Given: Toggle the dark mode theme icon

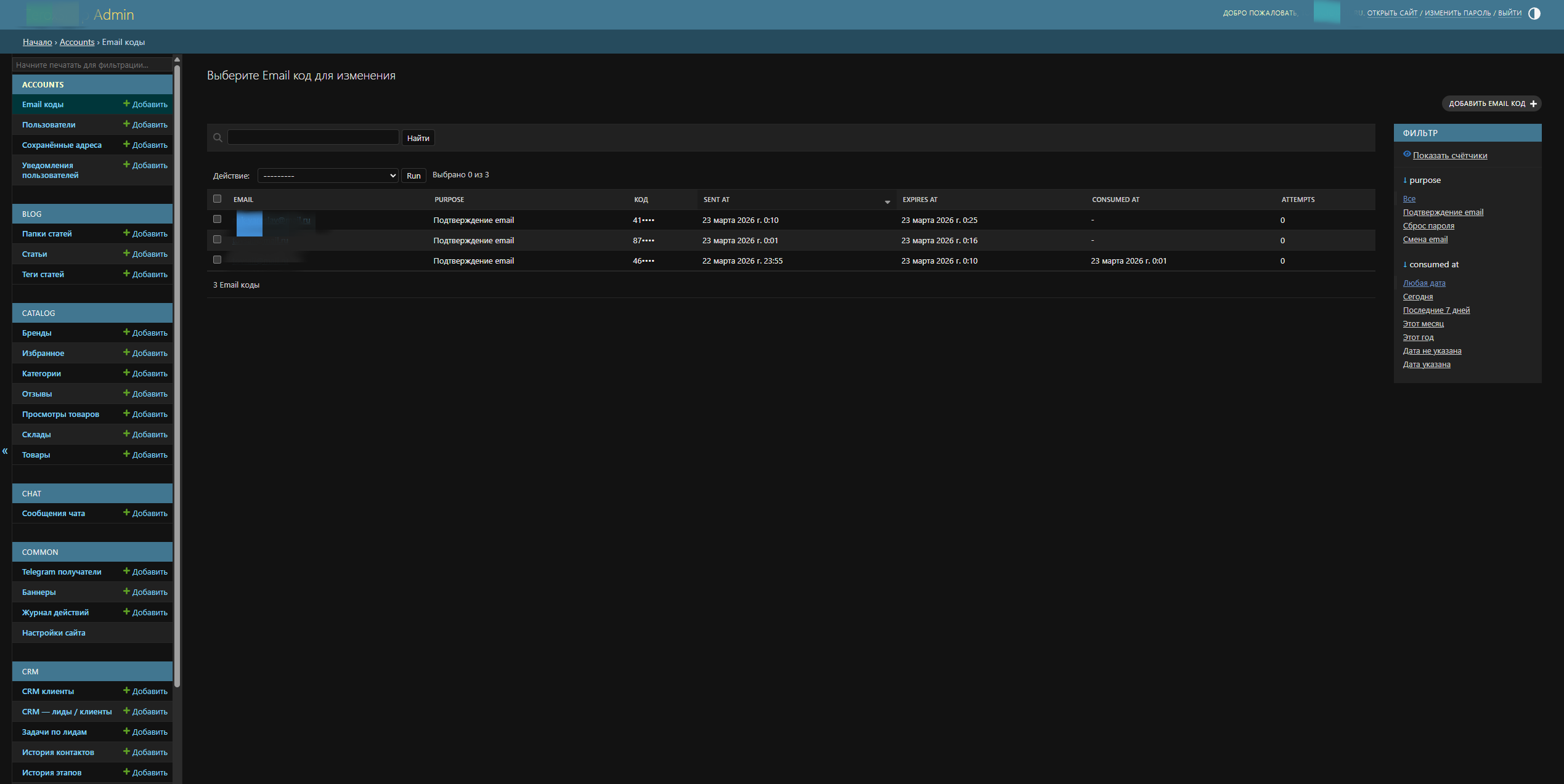Looking at the screenshot, I should [1534, 13].
